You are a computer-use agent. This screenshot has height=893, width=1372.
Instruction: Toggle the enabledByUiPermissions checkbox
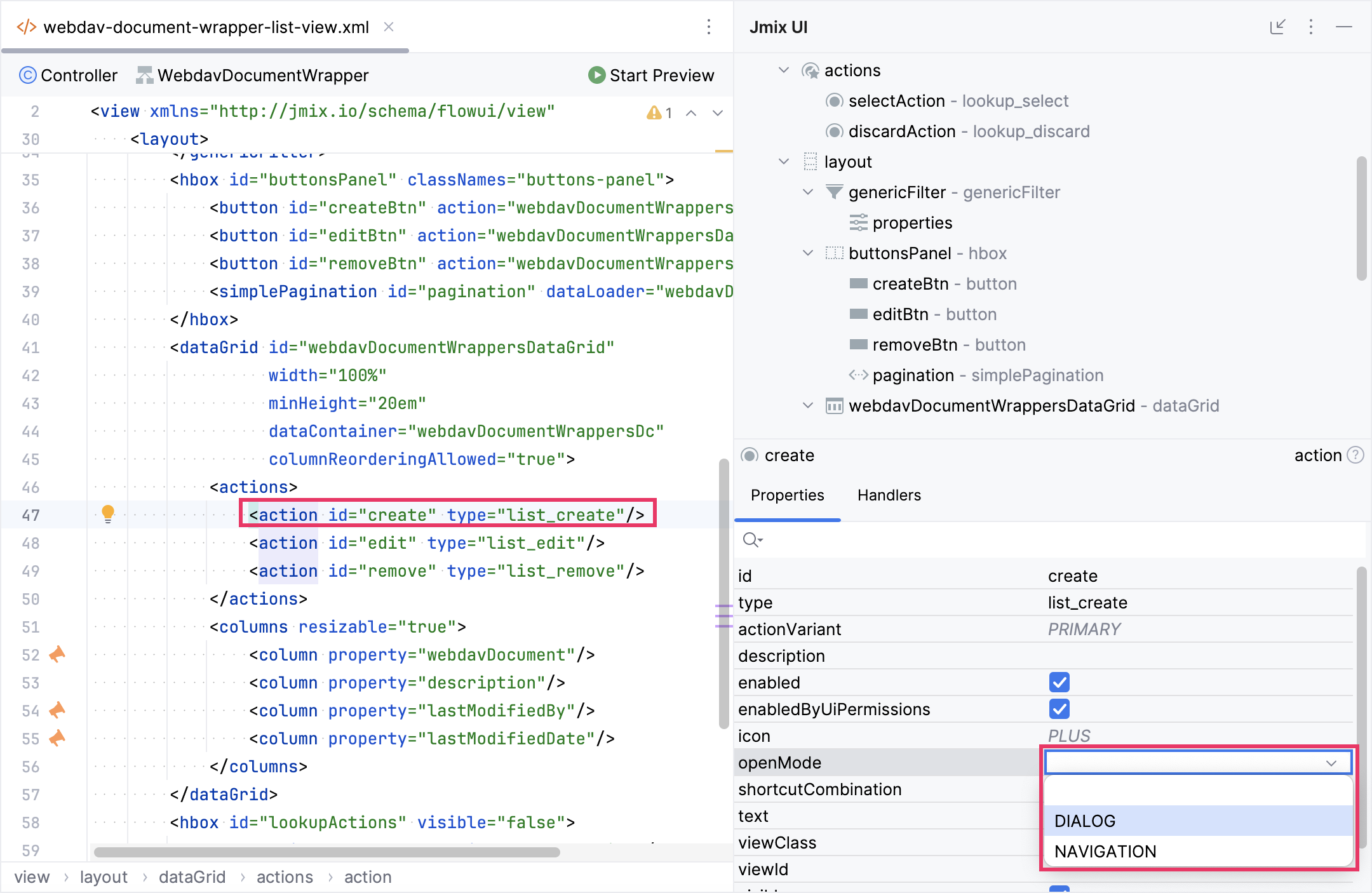[x=1059, y=709]
